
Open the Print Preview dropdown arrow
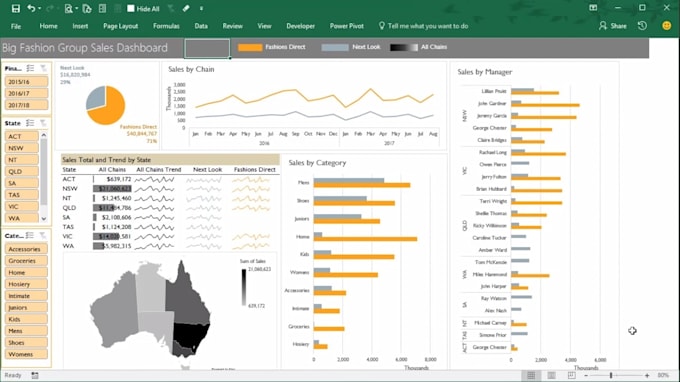(77, 9)
